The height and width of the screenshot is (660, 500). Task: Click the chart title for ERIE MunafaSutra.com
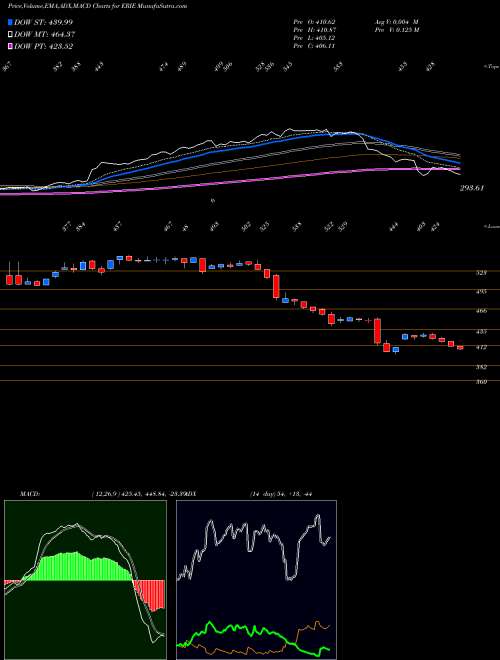(x=98, y=6)
